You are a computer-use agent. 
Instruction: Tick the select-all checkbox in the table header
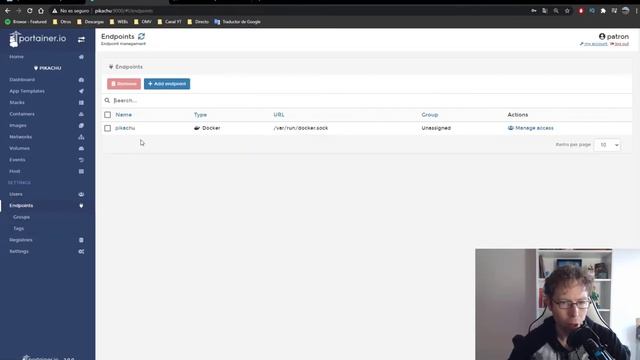click(107, 115)
